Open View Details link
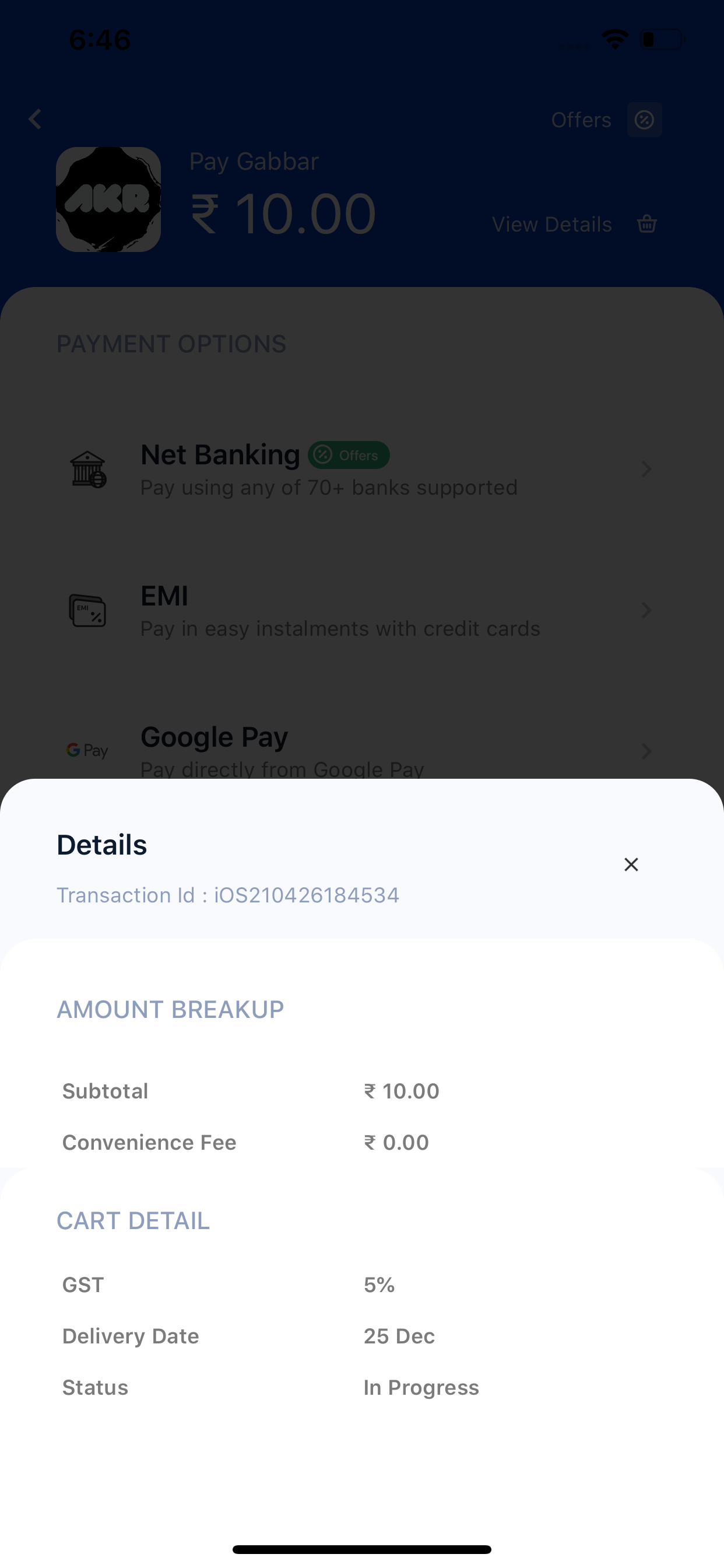The image size is (724, 1568). point(552,225)
